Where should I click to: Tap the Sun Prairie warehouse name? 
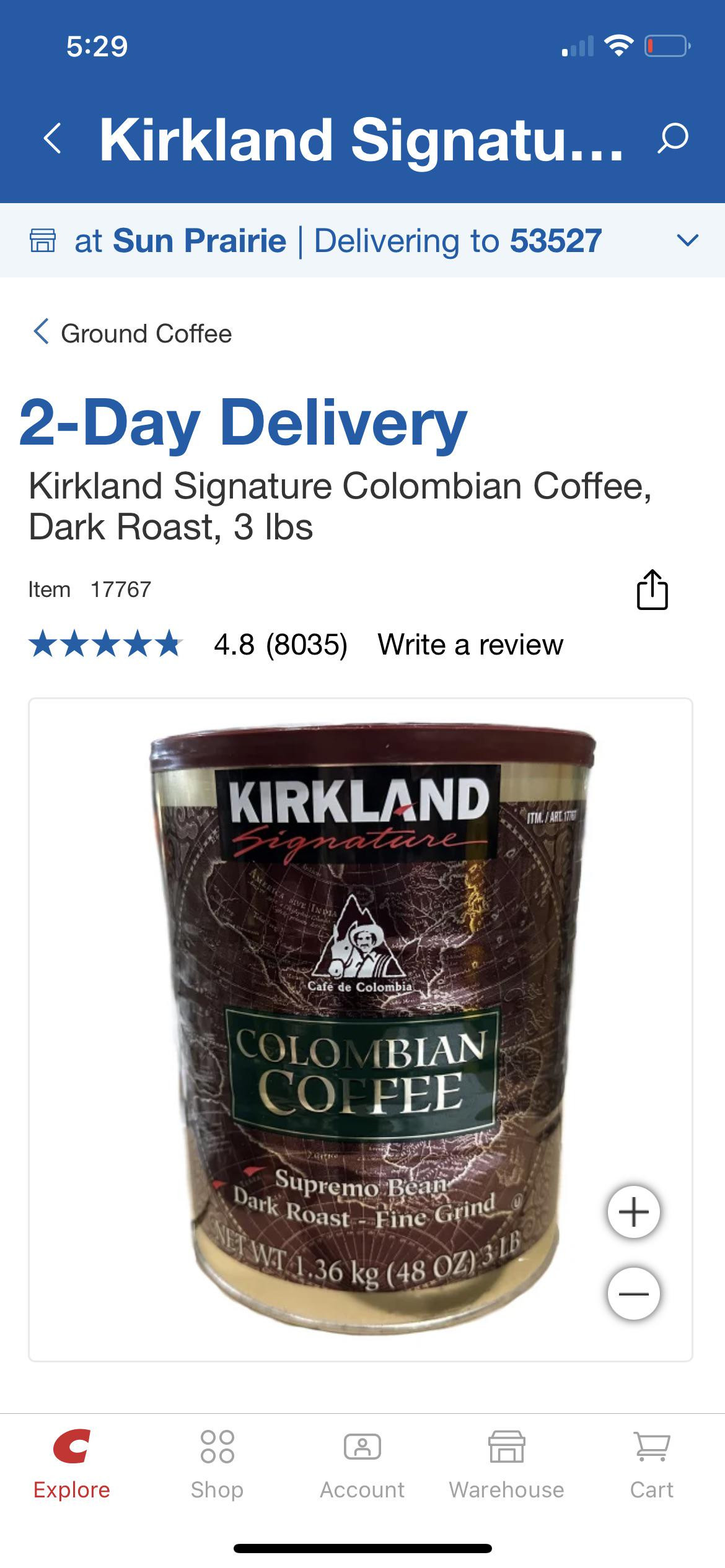pos(200,240)
